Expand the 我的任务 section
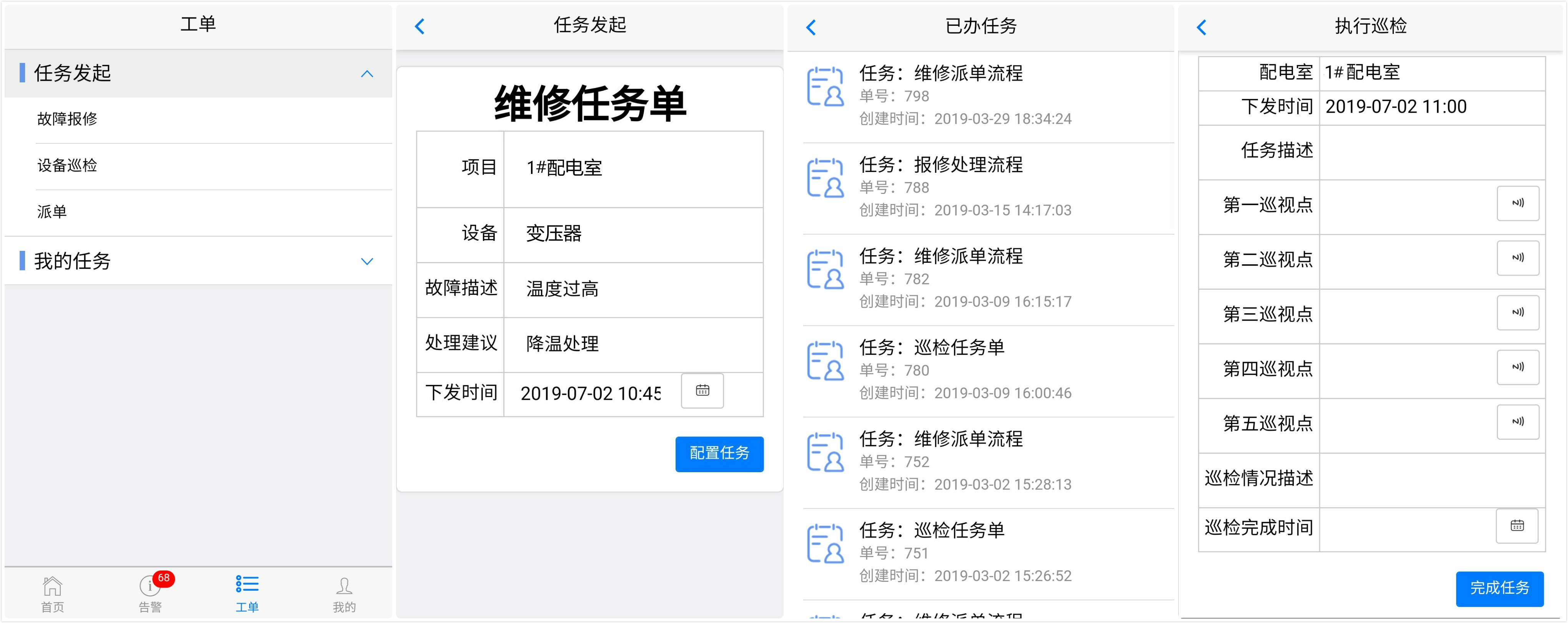Viewport: 1568px width, 623px height. pyautogui.click(x=366, y=261)
